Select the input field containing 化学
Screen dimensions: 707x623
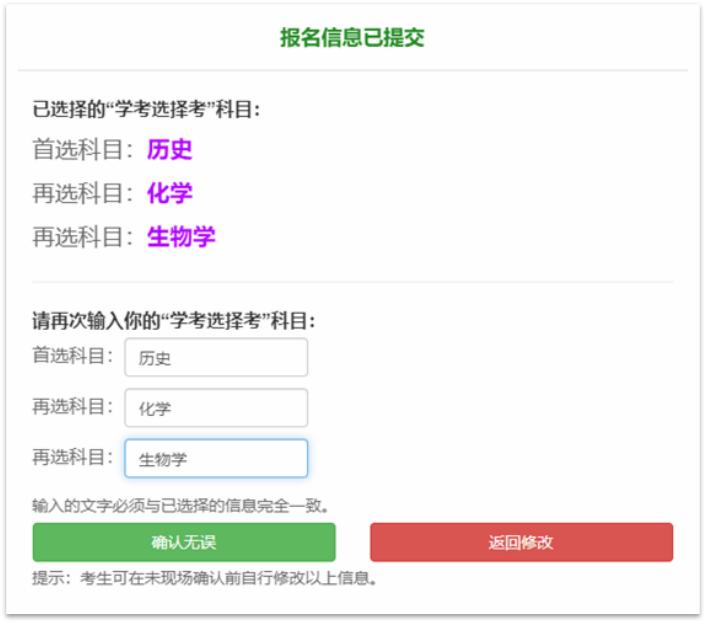pos(216,408)
